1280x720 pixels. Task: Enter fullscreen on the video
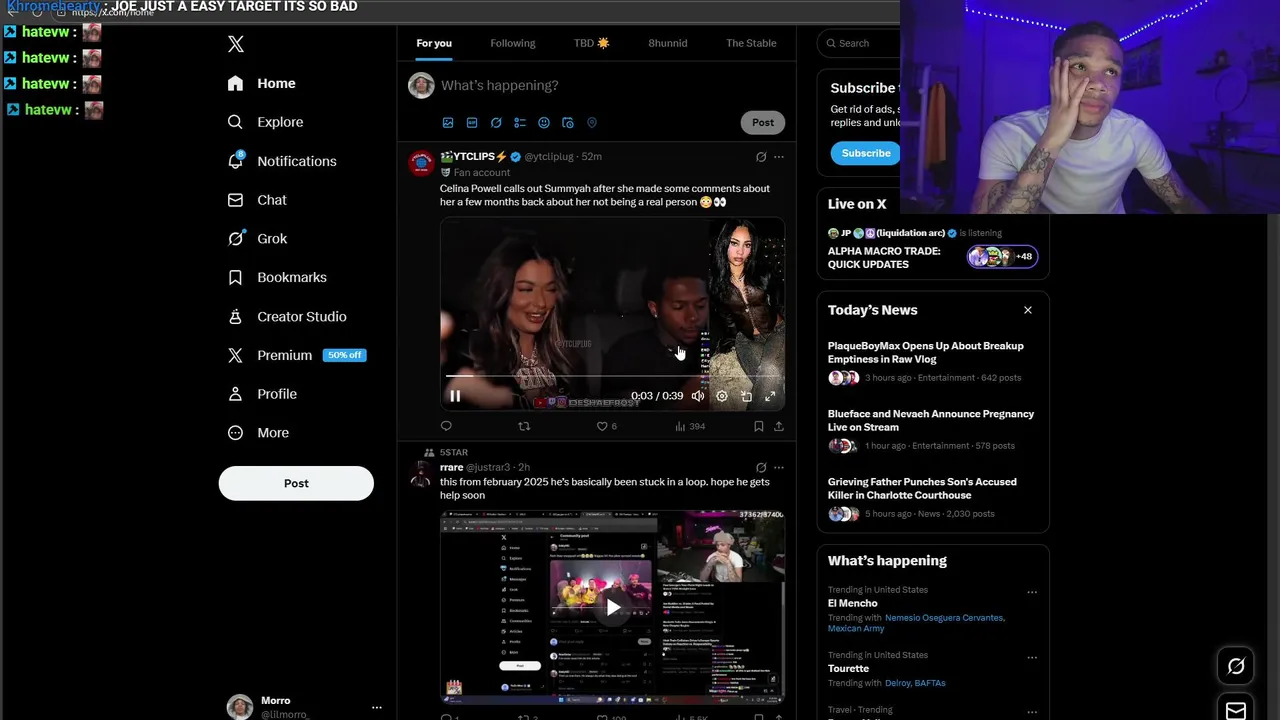click(x=770, y=396)
